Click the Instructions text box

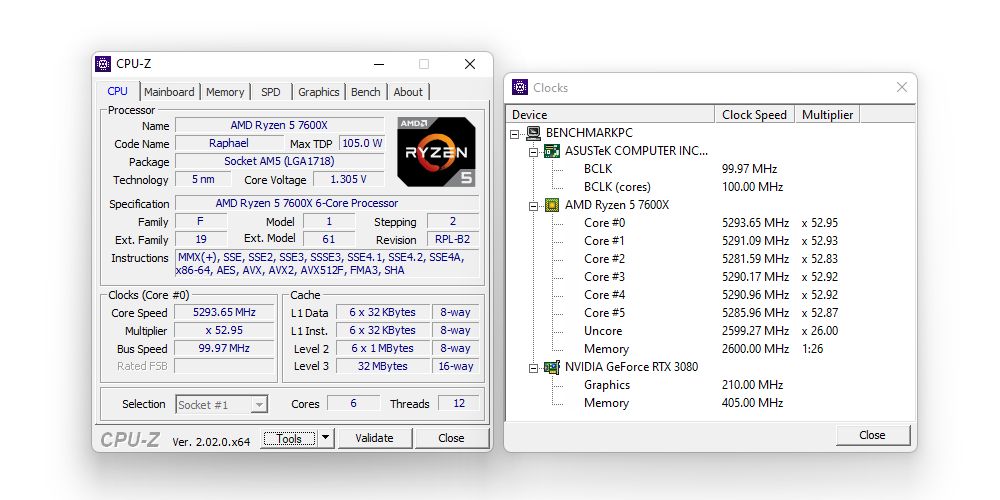pyautogui.click(x=327, y=264)
